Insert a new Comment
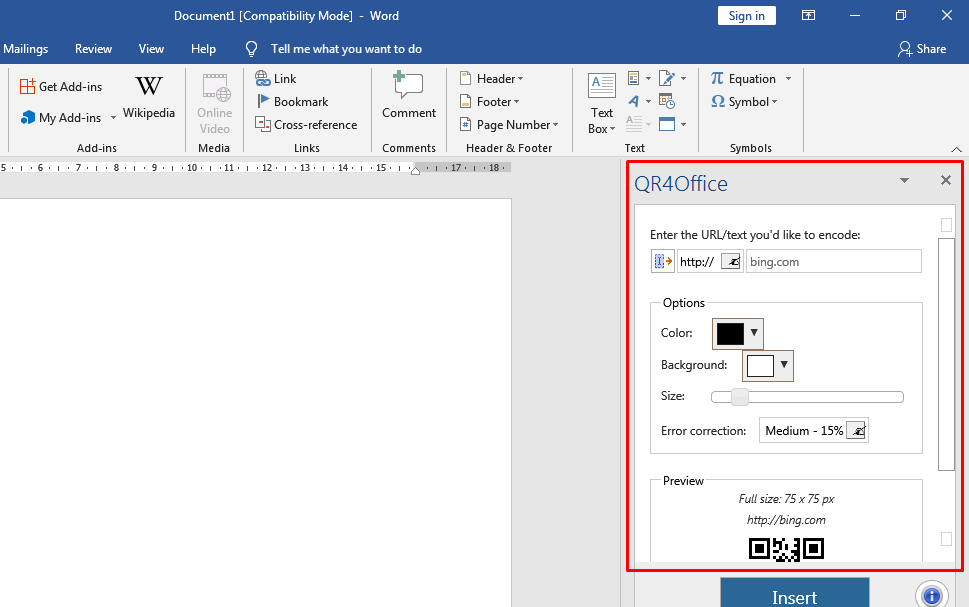Viewport: 969px width, 607px height. 408,95
